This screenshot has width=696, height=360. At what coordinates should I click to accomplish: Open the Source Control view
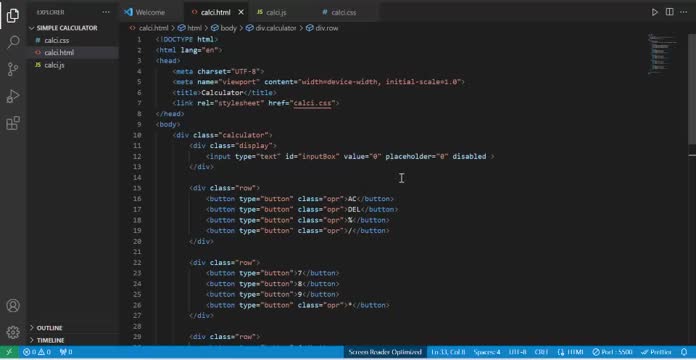pos(13,69)
